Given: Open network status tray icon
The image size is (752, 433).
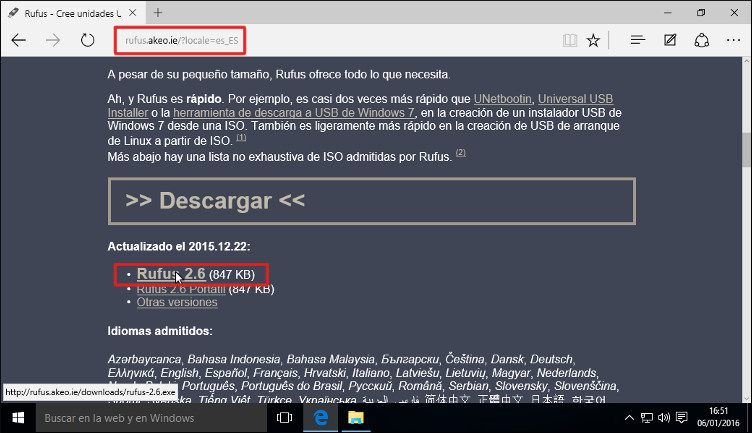Looking at the screenshot, I should coord(646,418).
